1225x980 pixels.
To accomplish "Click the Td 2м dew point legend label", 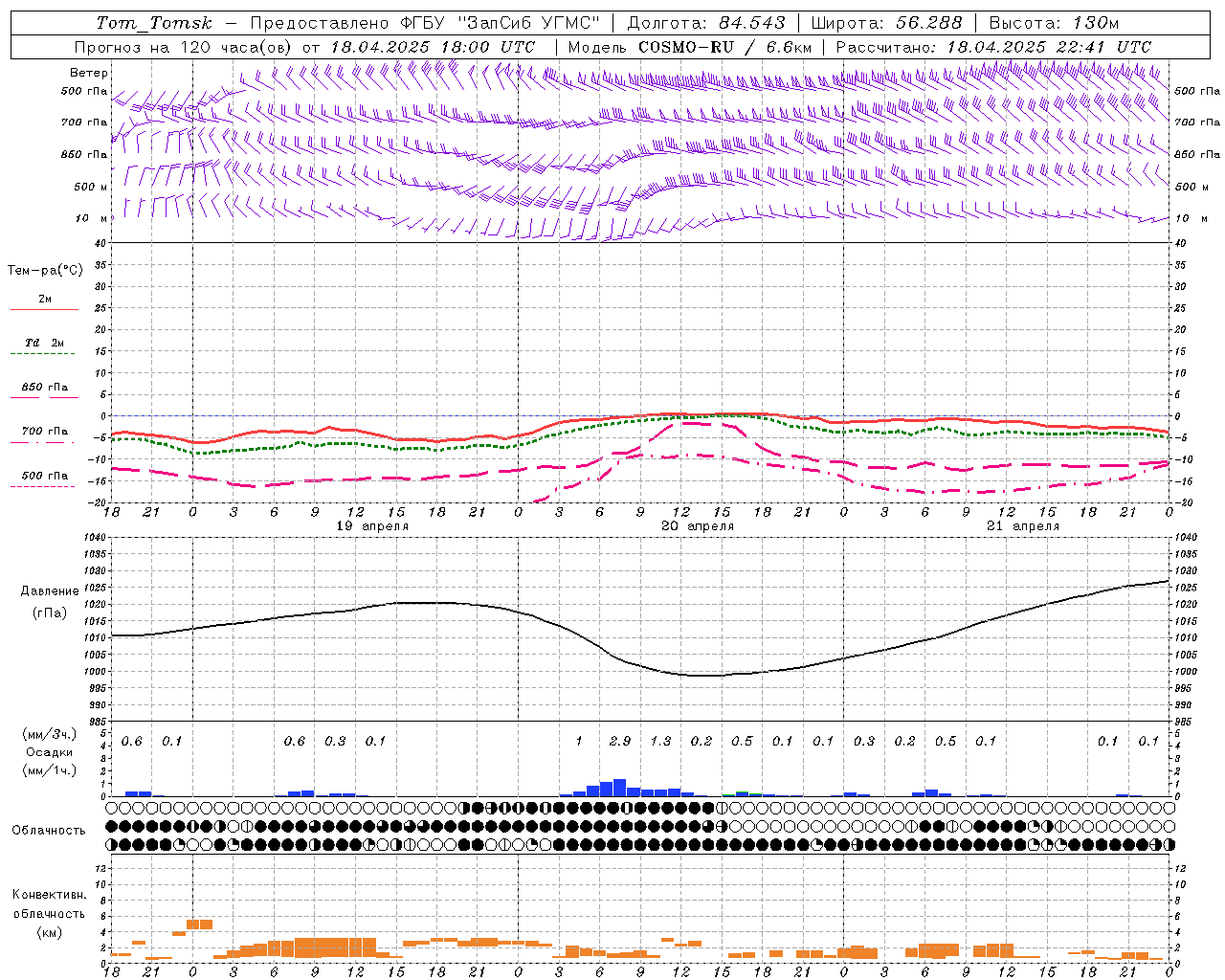I will point(44,343).
